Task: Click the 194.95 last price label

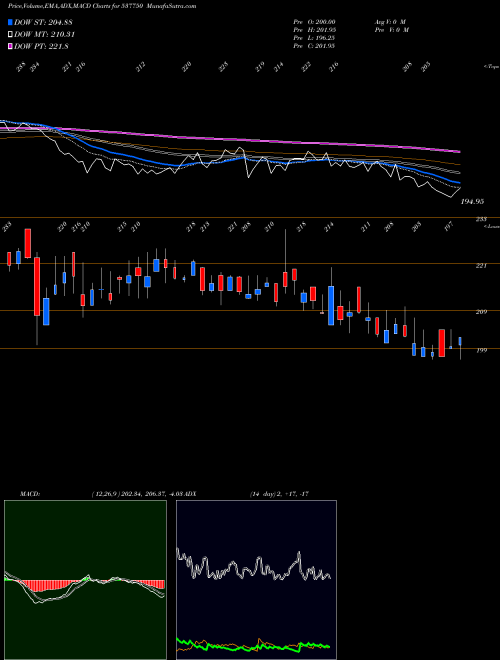Action: click(472, 202)
